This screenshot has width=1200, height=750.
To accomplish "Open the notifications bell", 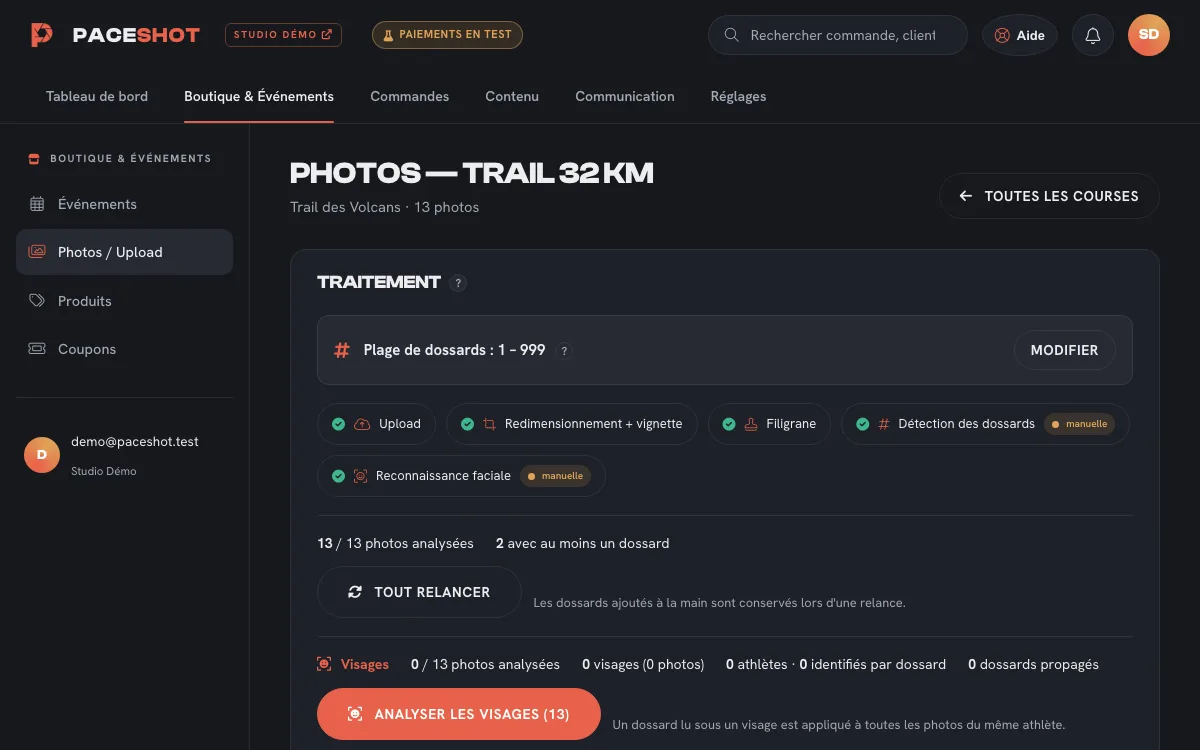I will coord(1093,35).
